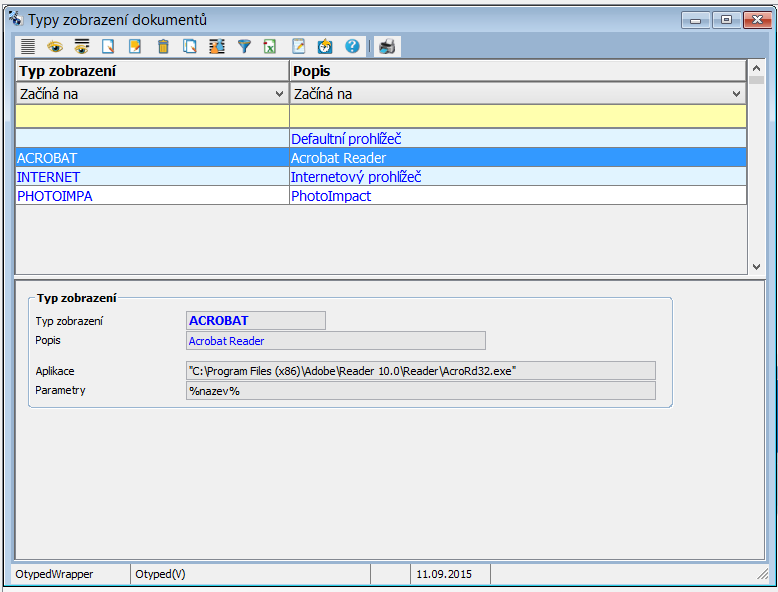Viewport: 778px width, 592px height.
Task: Select the INTERNET row in the table
Action: (x=152, y=177)
